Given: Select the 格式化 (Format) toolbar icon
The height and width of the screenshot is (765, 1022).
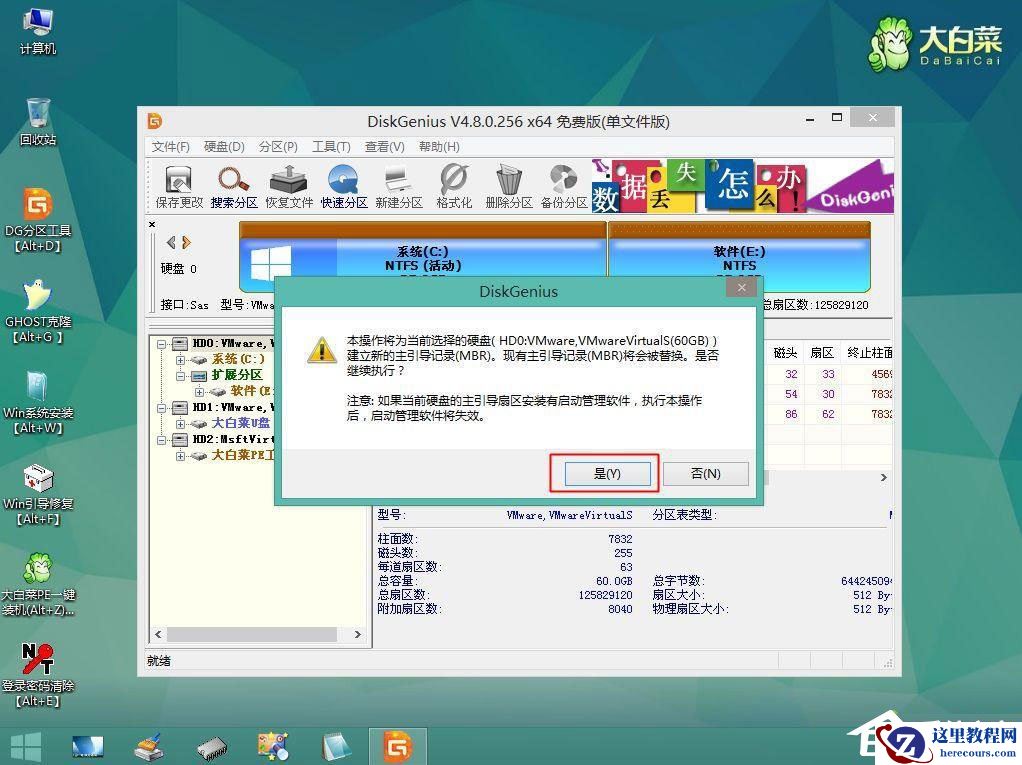Looking at the screenshot, I should [452, 183].
